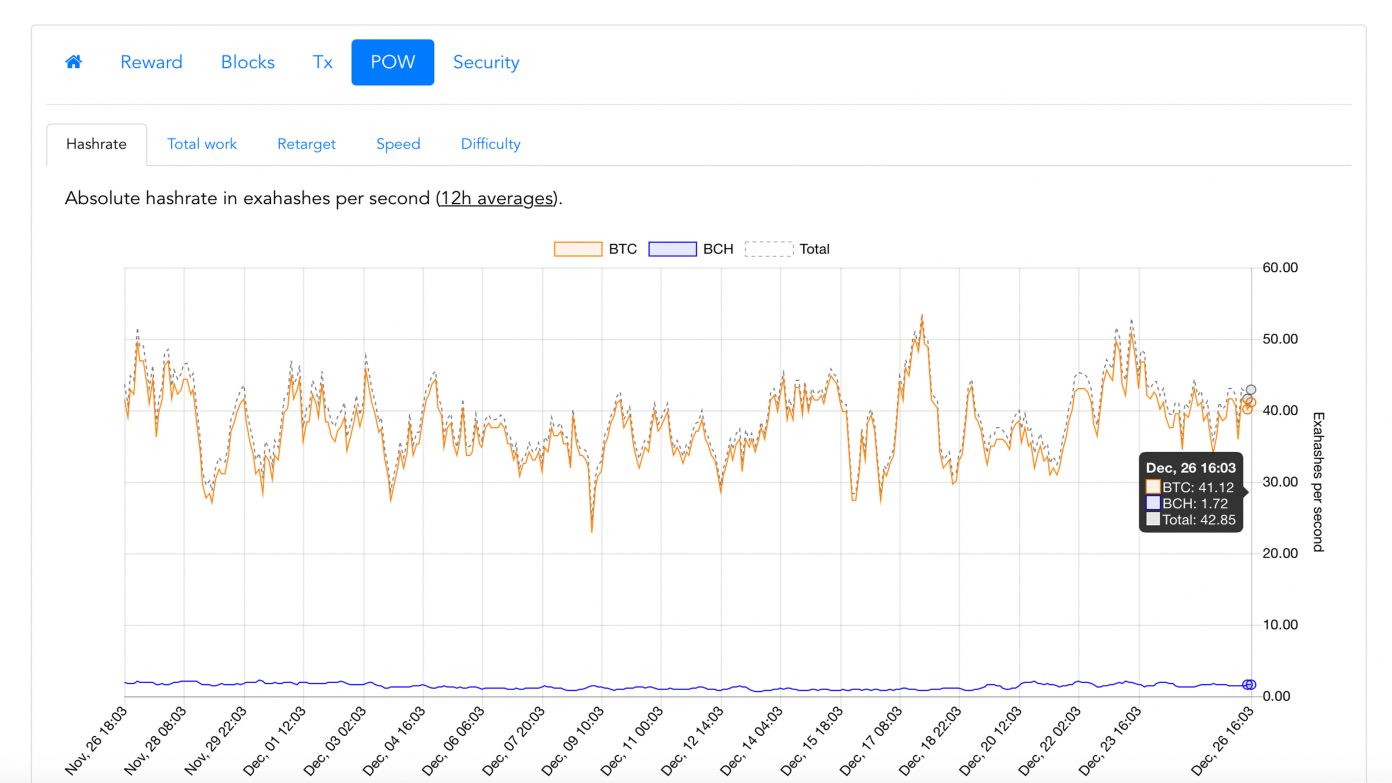Click the 12h averages link
This screenshot has height=783, width=1392.
pyautogui.click(x=497, y=198)
